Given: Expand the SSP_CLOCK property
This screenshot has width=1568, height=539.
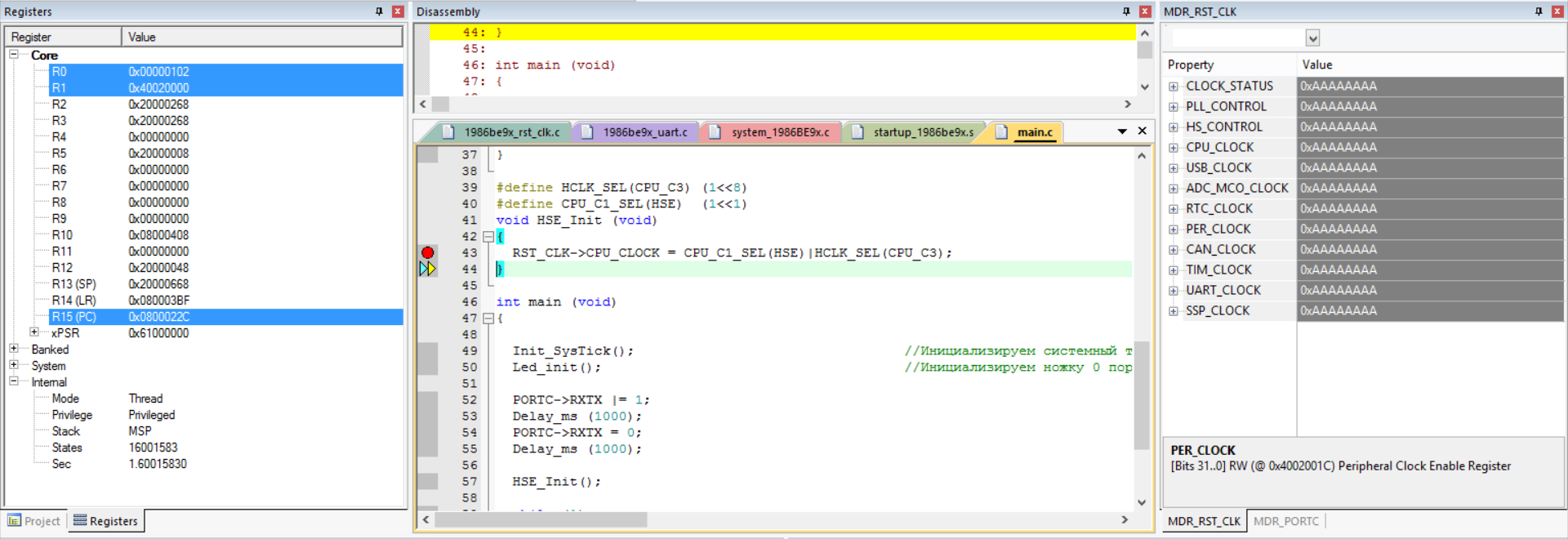Looking at the screenshot, I should tap(1174, 311).
